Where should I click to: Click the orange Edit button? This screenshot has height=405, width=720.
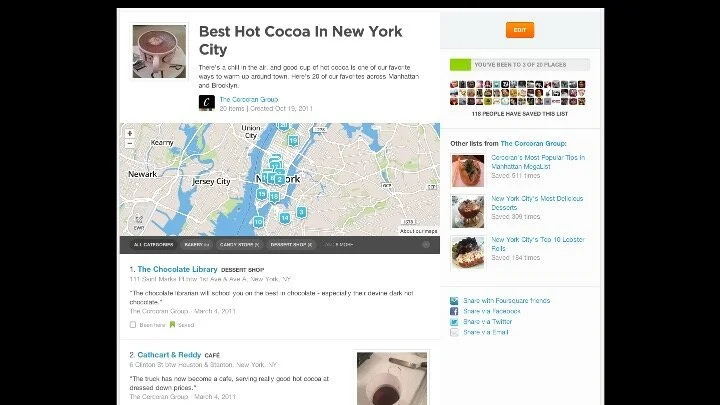[x=520, y=30]
